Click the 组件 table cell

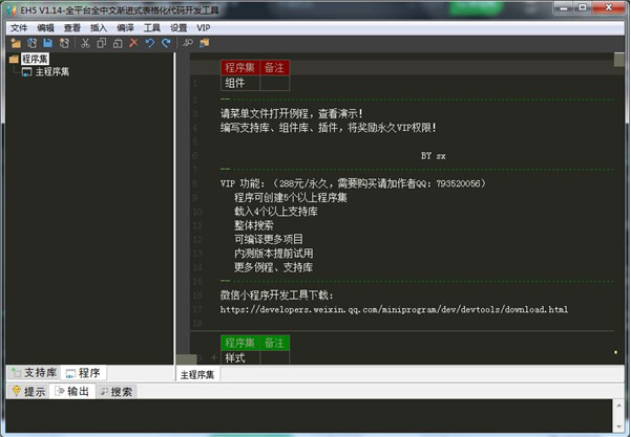[x=235, y=83]
